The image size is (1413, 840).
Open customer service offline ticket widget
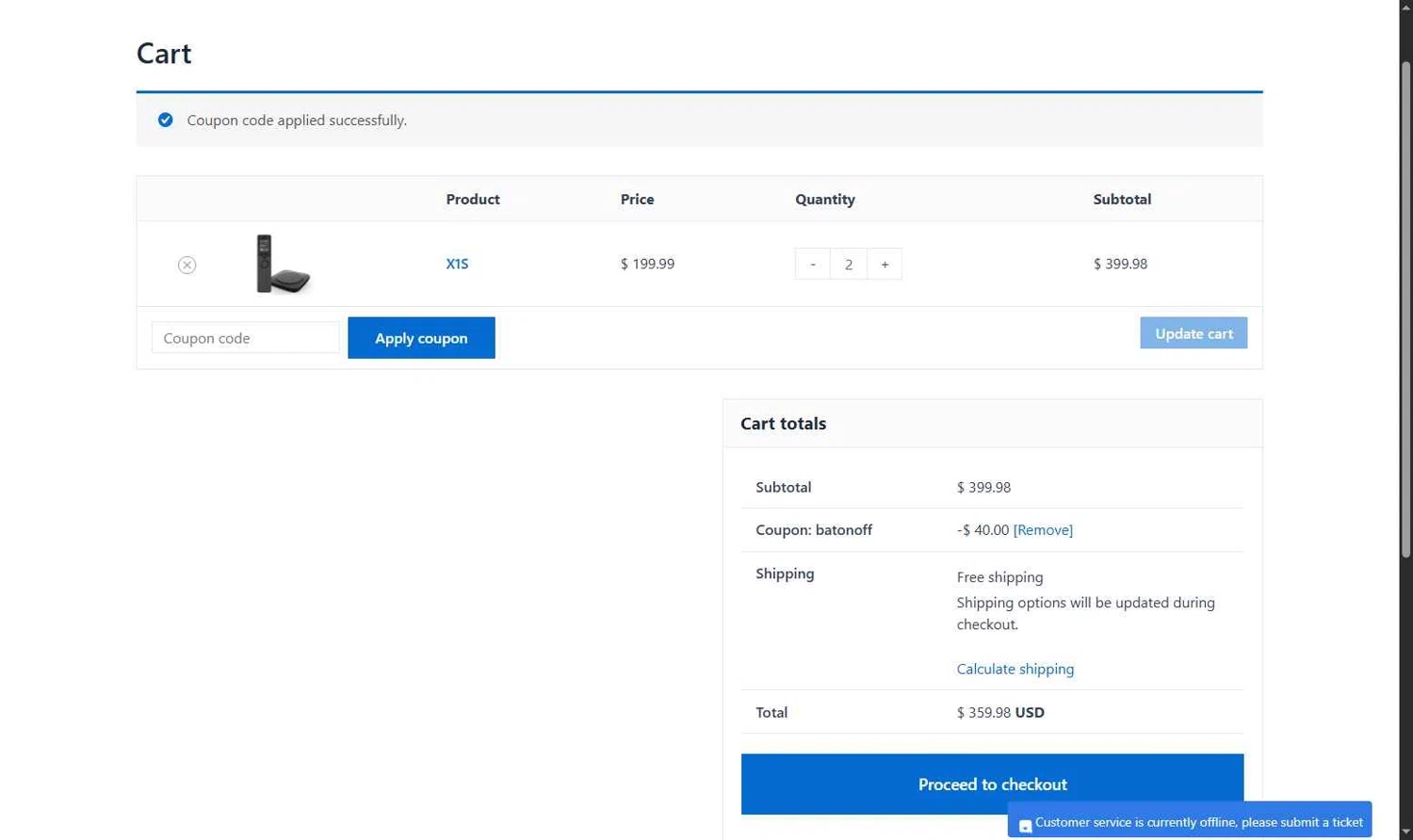[1190, 821]
